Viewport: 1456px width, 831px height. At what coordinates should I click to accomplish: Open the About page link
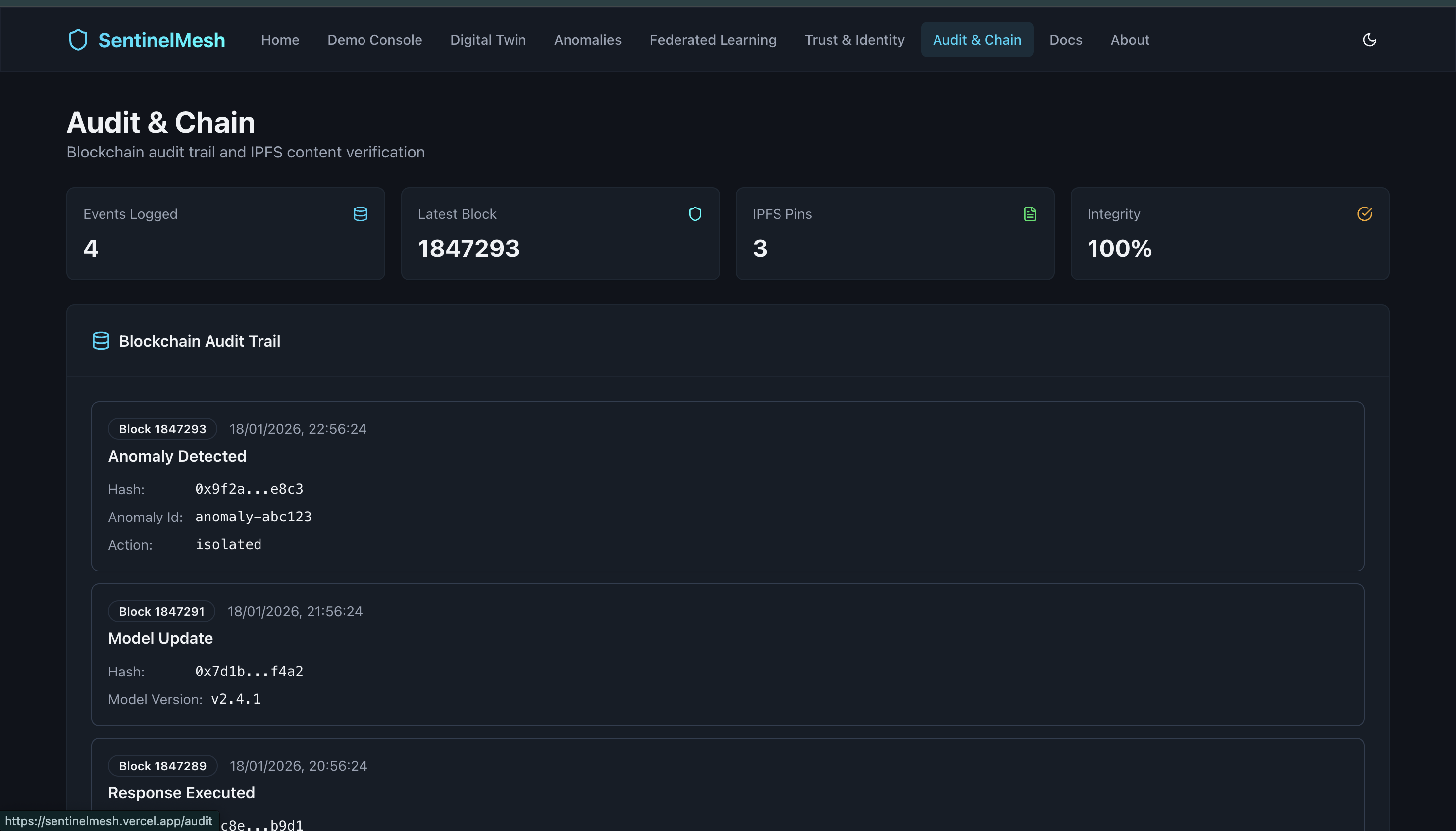1130,40
